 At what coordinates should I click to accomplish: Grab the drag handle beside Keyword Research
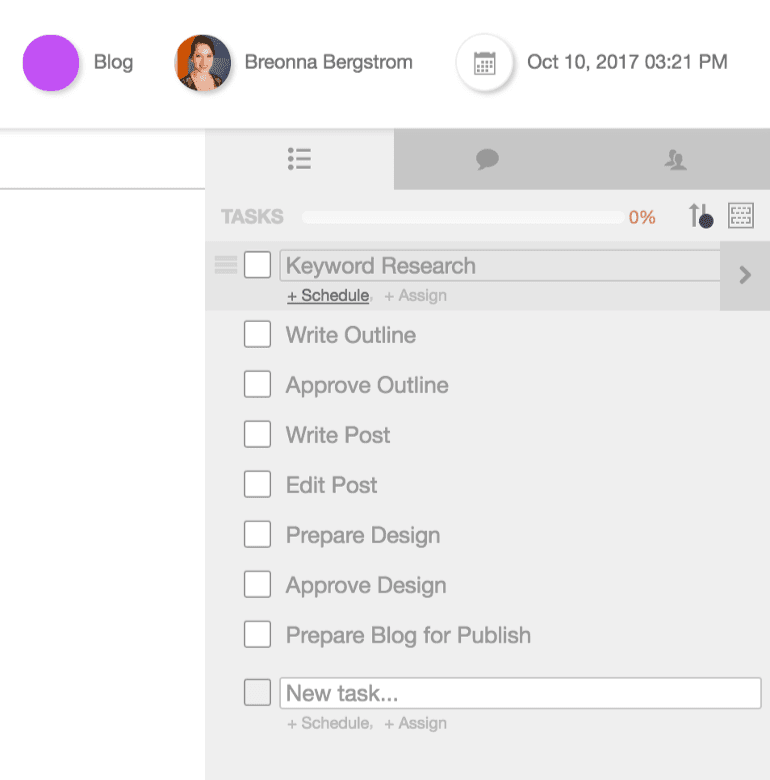pos(226,265)
